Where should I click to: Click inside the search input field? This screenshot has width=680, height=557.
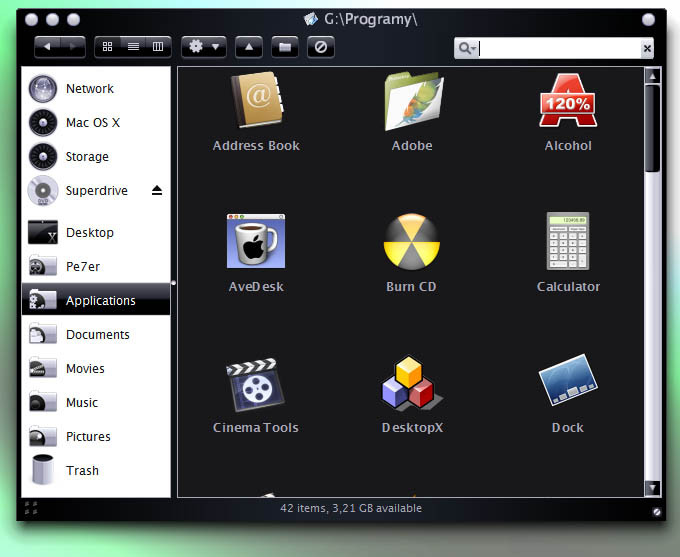click(x=559, y=48)
